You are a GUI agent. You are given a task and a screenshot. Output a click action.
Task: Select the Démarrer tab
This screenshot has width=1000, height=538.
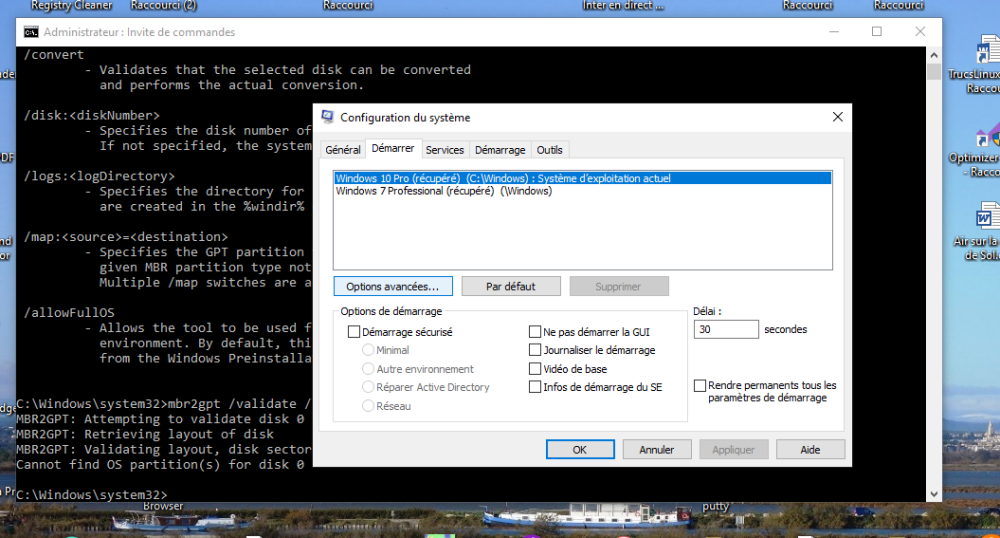[393, 149]
